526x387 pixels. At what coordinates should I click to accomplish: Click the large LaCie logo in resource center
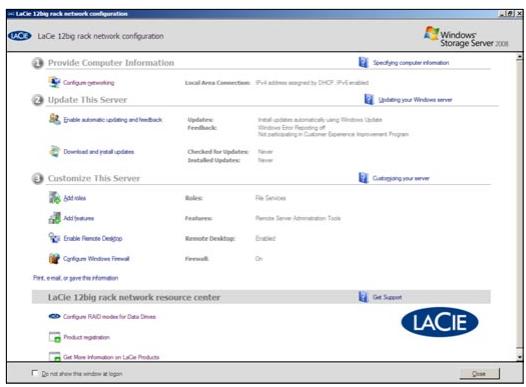[x=439, y=322]
